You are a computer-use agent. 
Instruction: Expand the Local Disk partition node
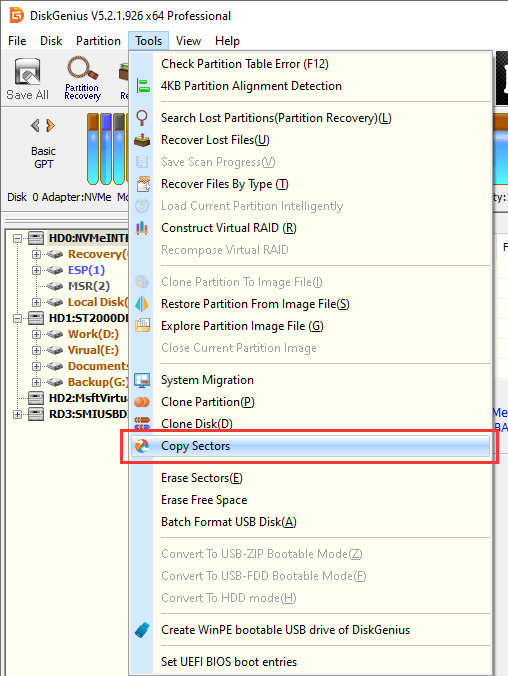36,302
